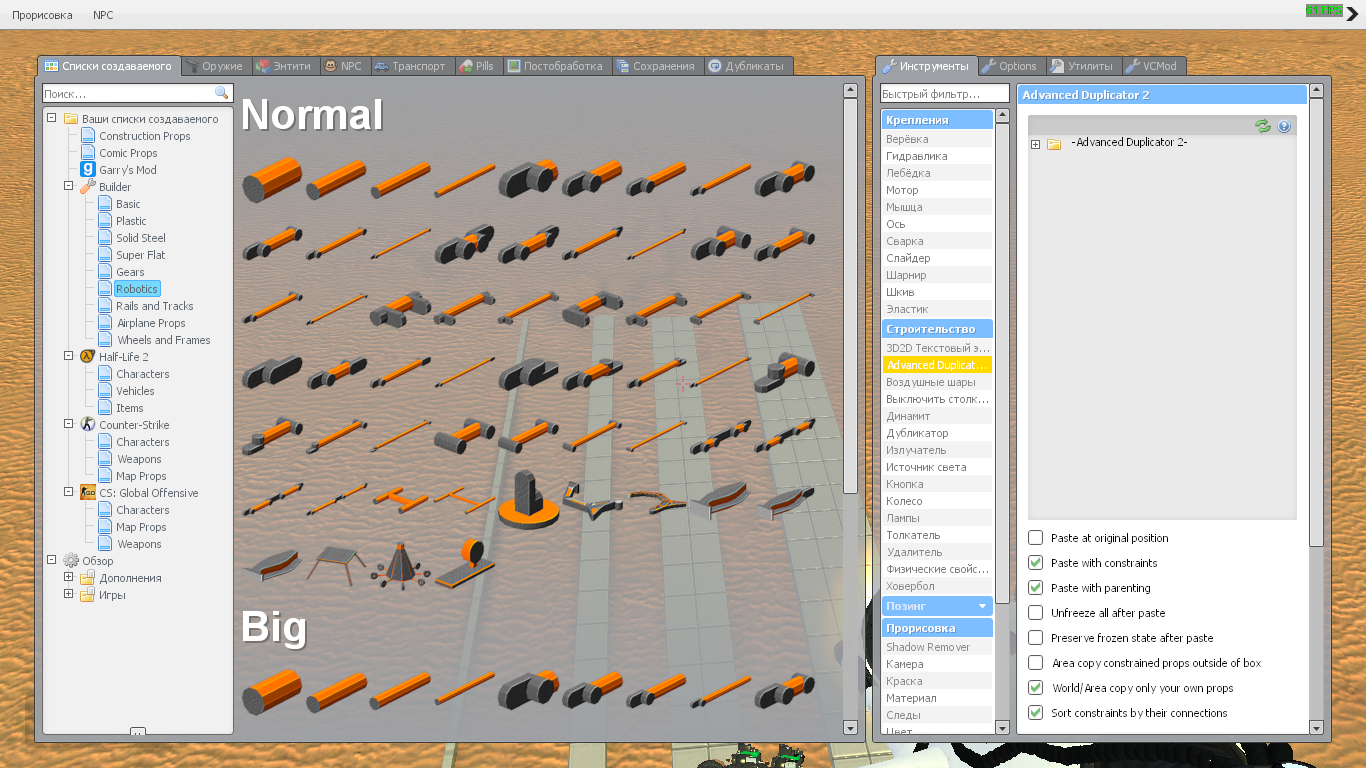The image size is (1366, 768).
Task: Refresh the Advanced Duplicator 2 file list
Action: (1263, 126)
